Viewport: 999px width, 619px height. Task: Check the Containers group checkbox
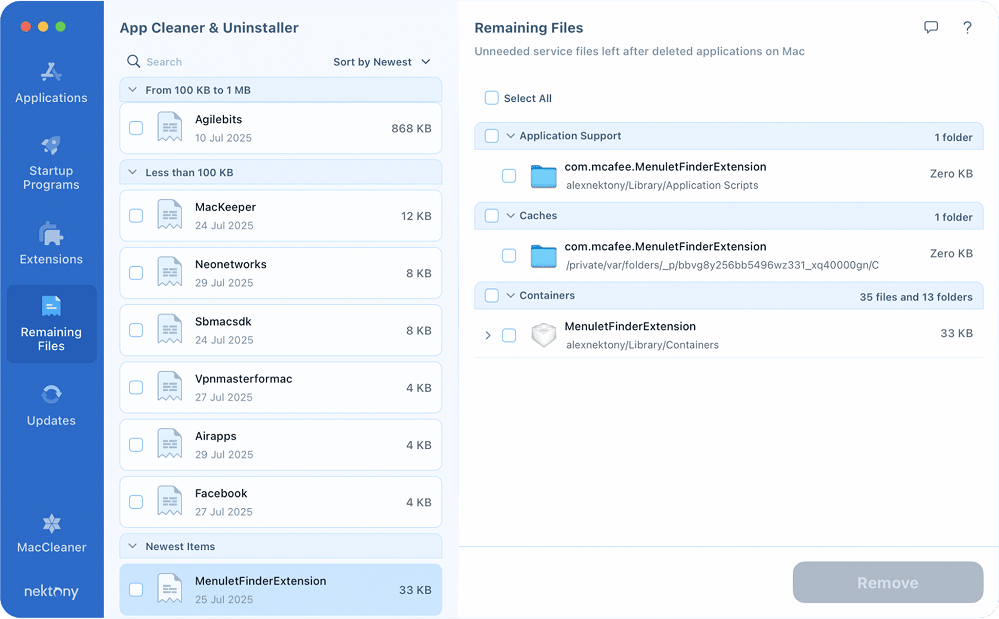point(491,295)
